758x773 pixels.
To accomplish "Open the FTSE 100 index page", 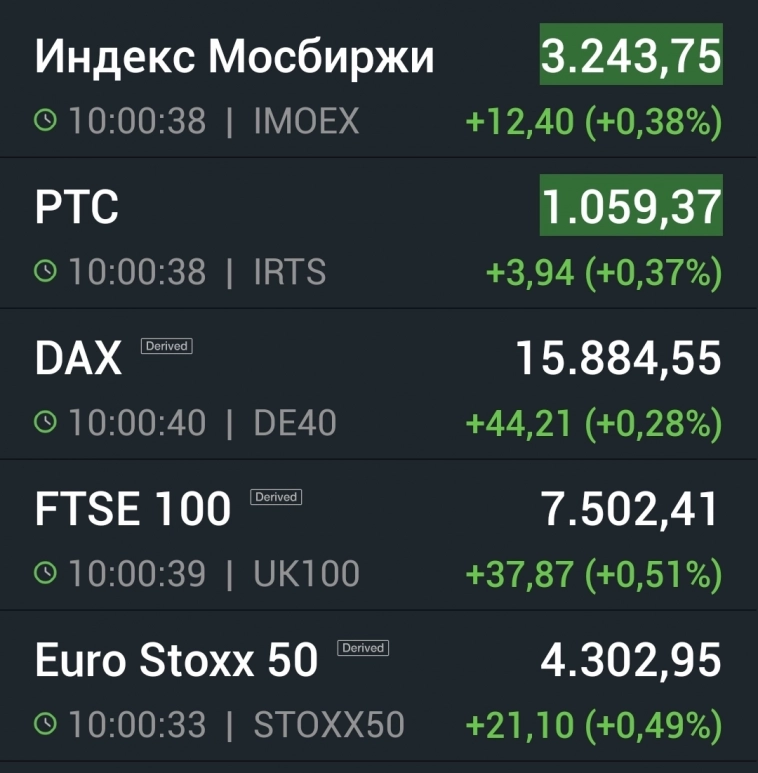I will 133,509.
